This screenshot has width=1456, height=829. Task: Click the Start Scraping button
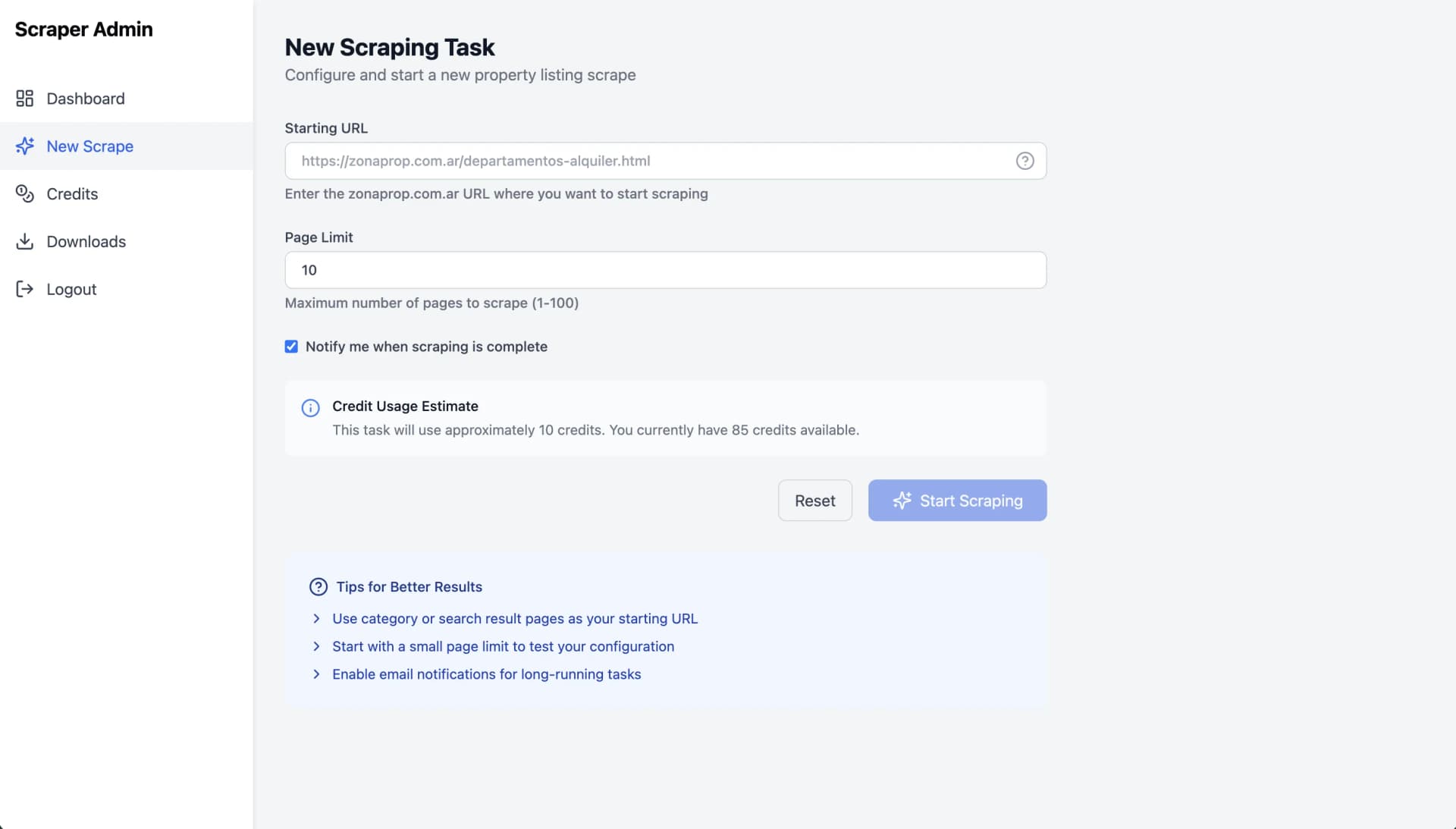pos(957,500)
